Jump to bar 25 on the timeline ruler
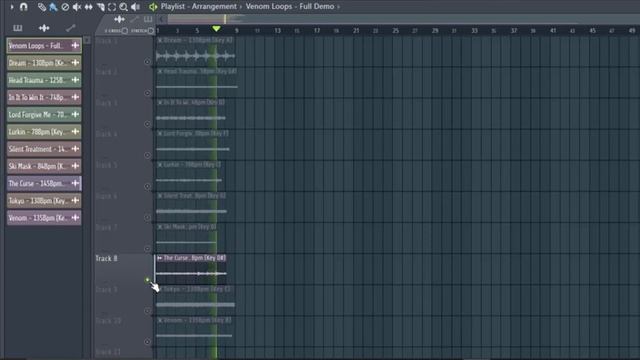Viewport: 640px width, 360px height. [396, 31]
